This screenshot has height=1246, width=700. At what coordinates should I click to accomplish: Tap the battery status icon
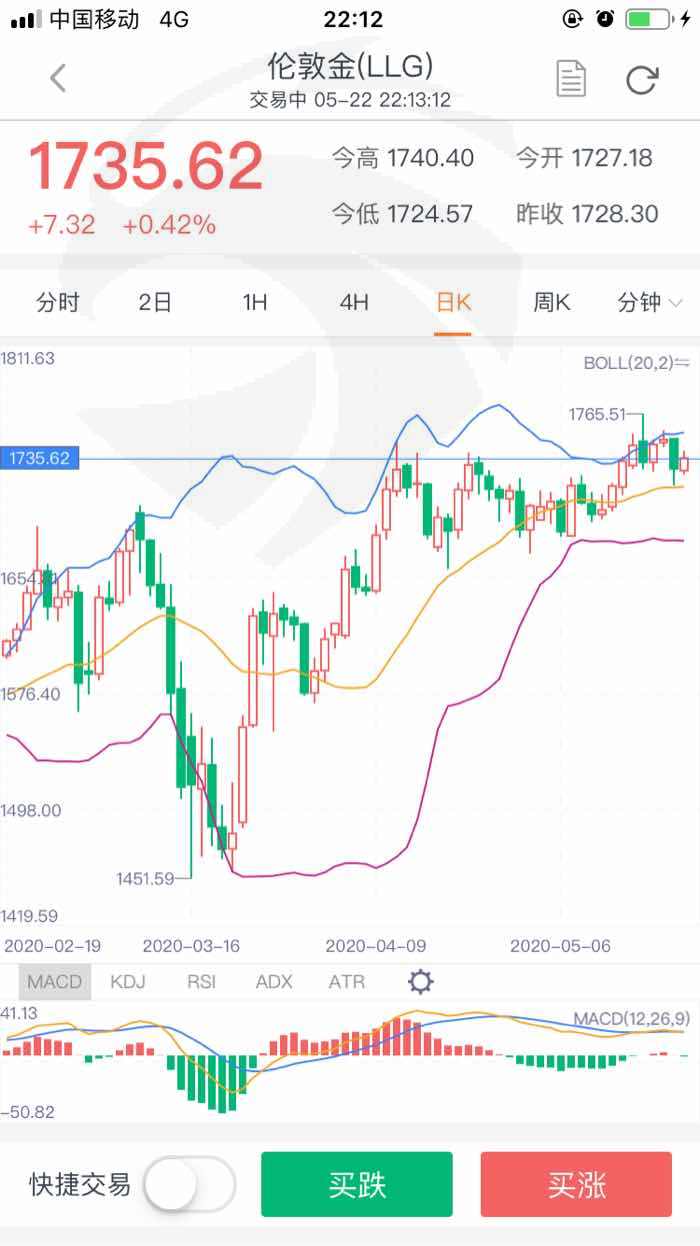pos(649,19)
